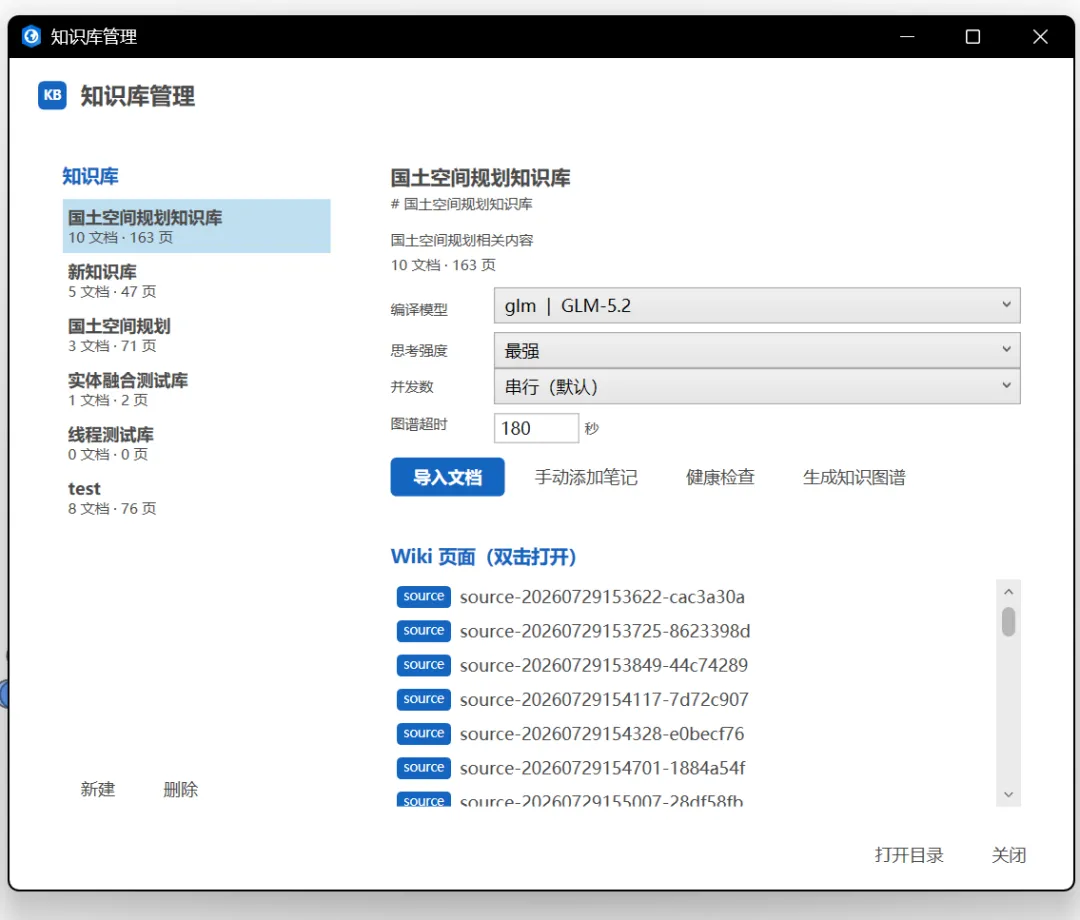This screenshot has width=1080, height=920.
Task: Click the app icon in title bar
Action: click(x=31, y=36)
